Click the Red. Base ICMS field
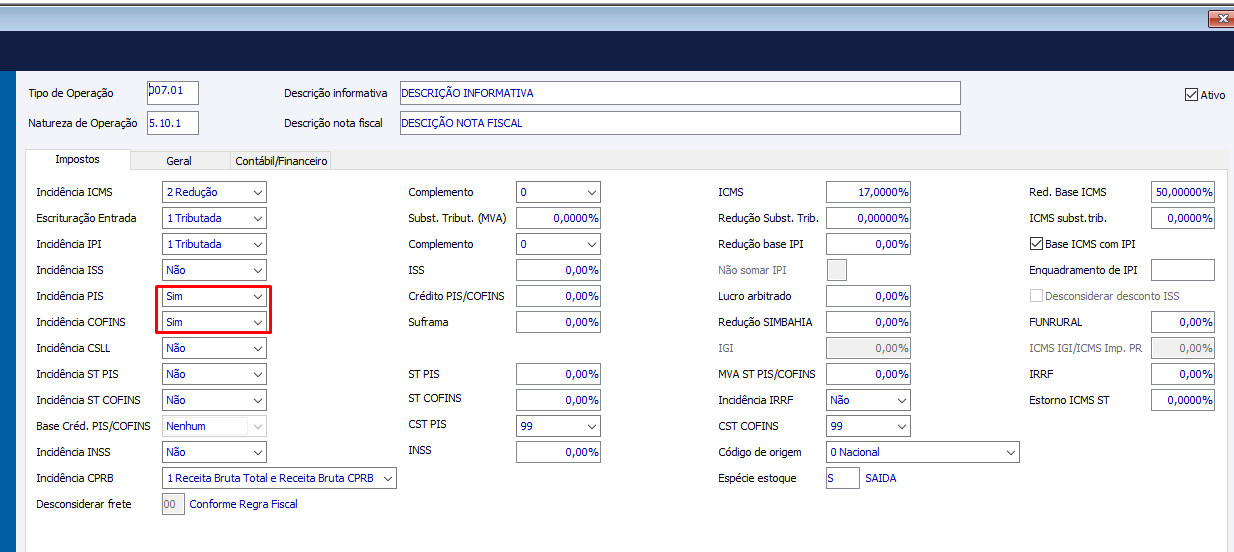The image size is (1234, 552). click(x=1182, y=192)
